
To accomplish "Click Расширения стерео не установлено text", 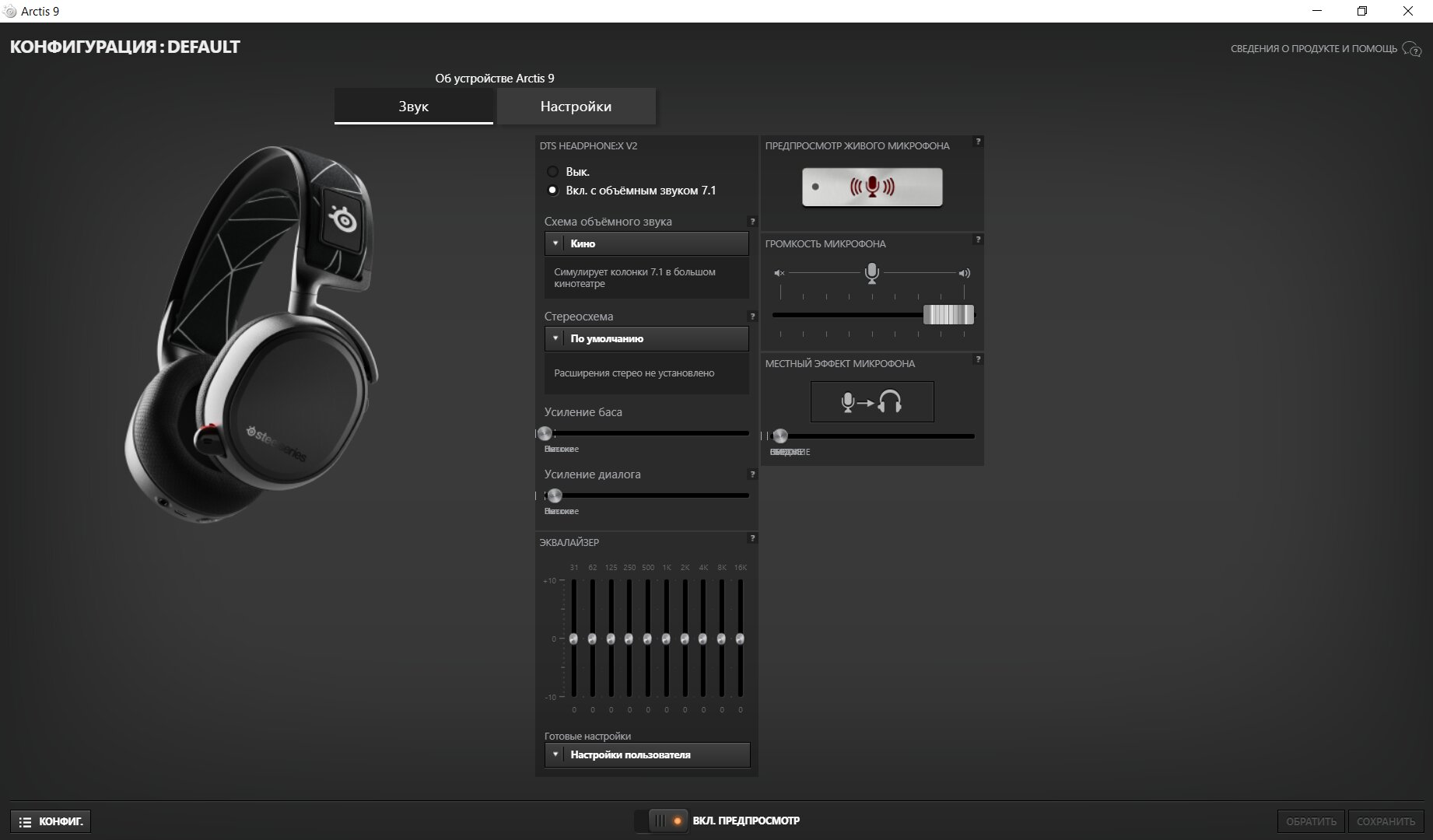I will (634, 373).
